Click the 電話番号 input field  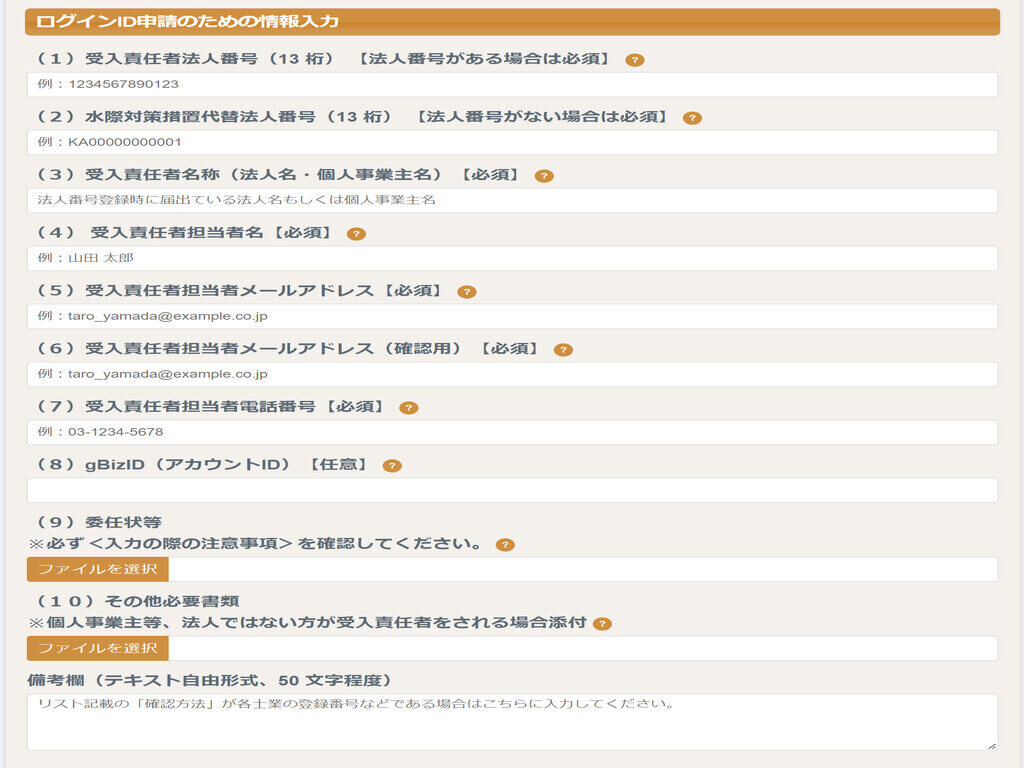[512, 432]
